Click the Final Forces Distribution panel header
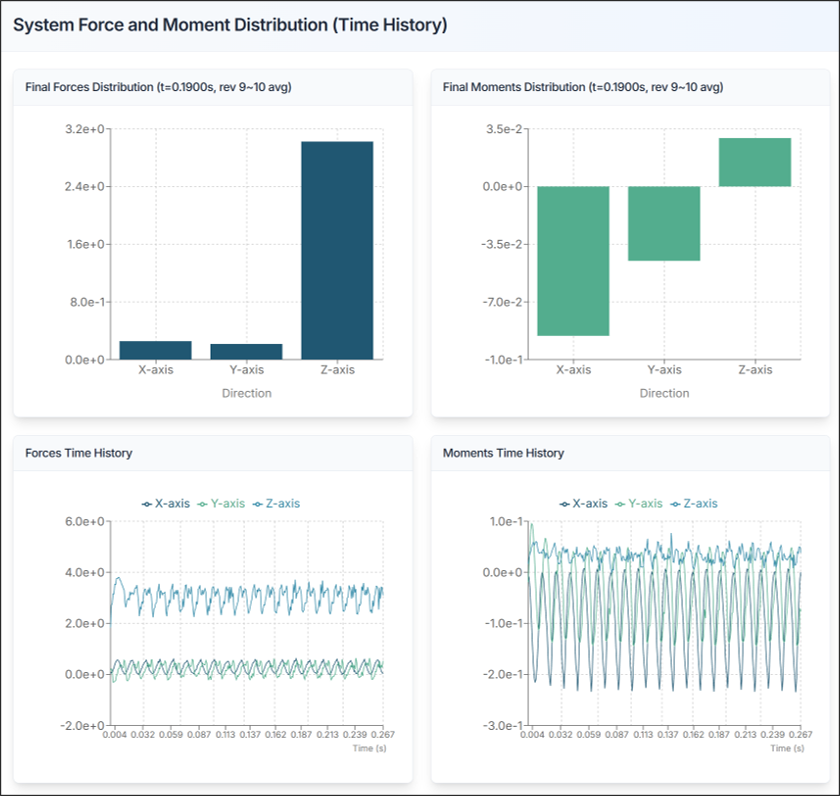This screenshot has width=840, height=796. coord(158,87)
